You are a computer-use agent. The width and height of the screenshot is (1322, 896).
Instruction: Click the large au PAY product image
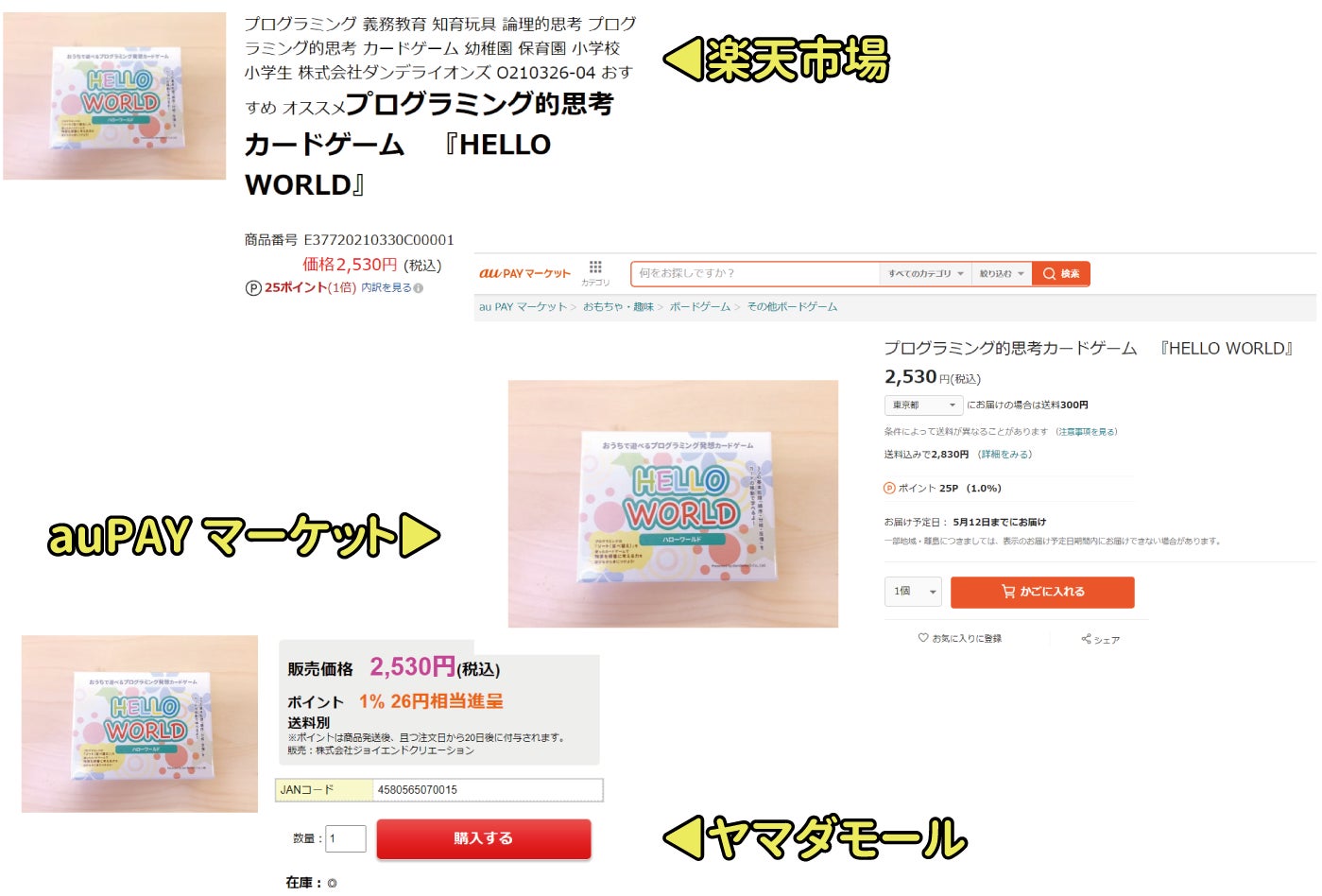pos(673,504)
